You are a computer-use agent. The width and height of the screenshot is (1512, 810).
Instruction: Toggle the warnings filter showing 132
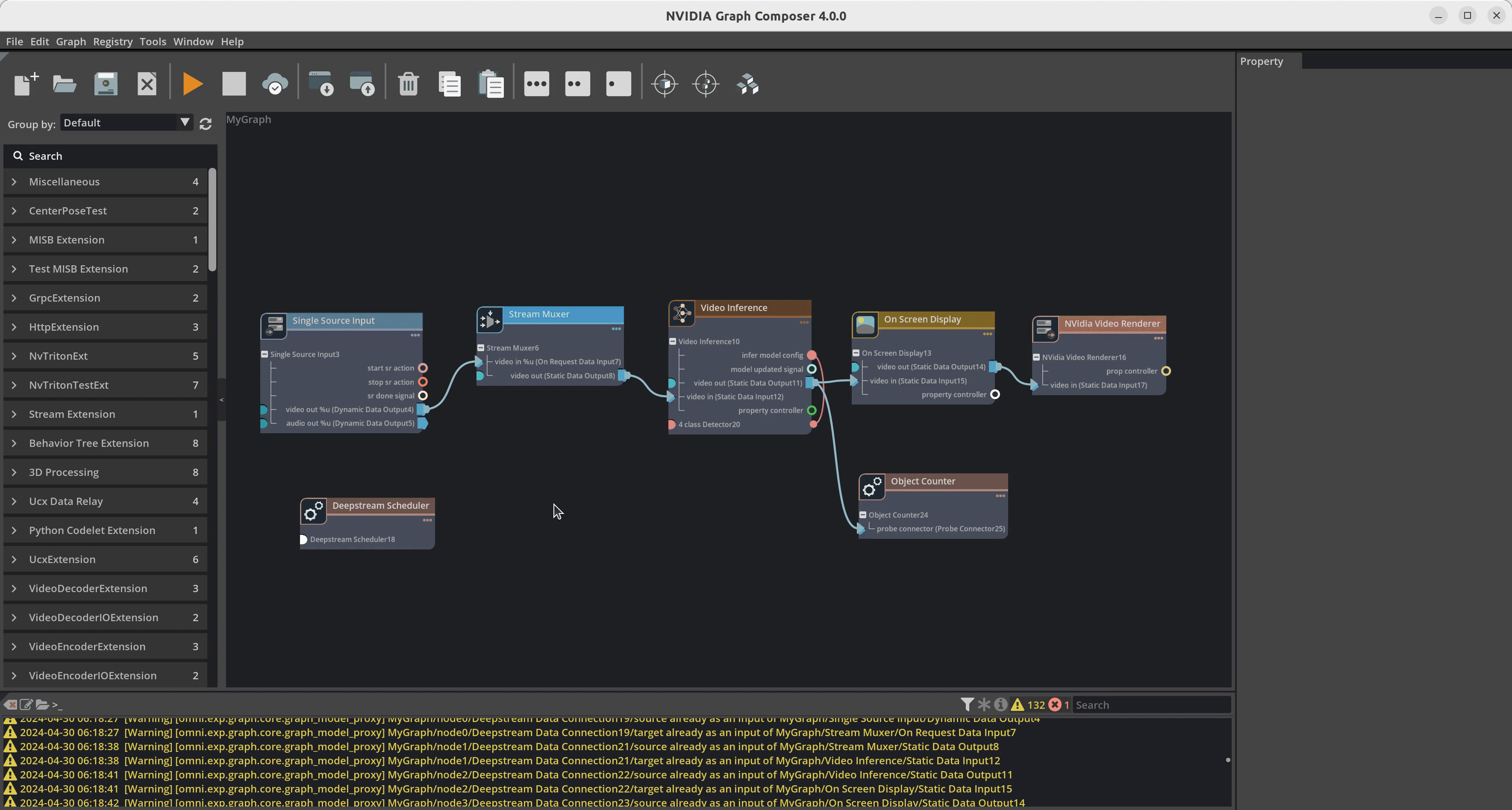click(x=1028, y=704)
